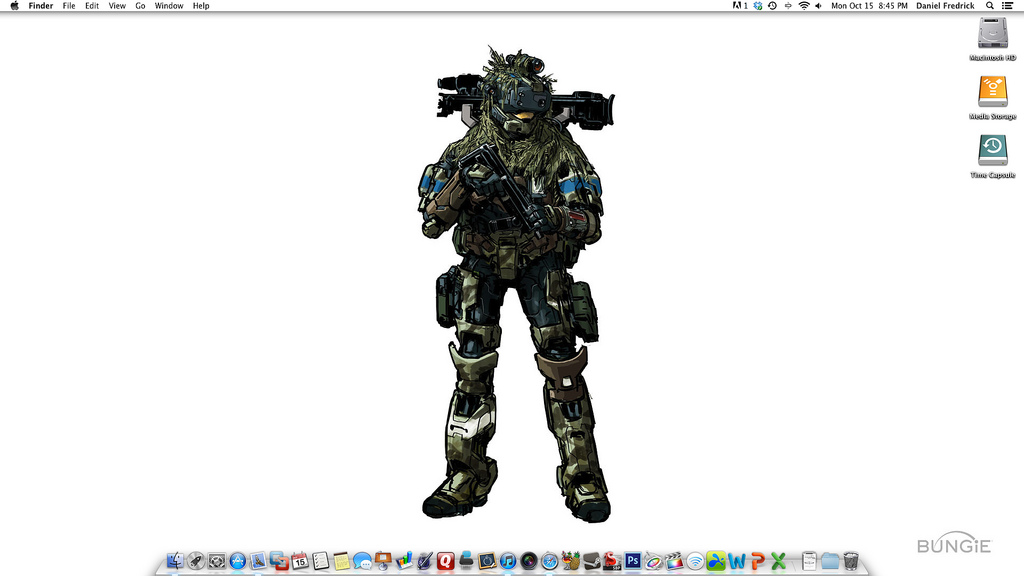Image resolution: width=1024 pixels, height=576 pixels.
Task: Open the Finder application menu
Action: tap(40, 6)
